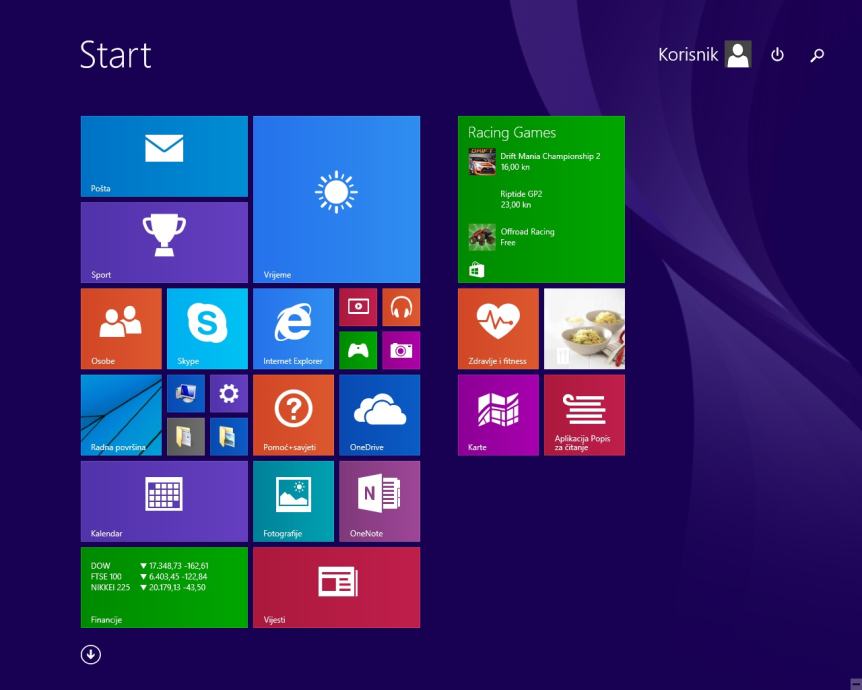Open the small Xbox Games tile
The width and height of the screenshot is (862, 690).
tap(358, 350)
